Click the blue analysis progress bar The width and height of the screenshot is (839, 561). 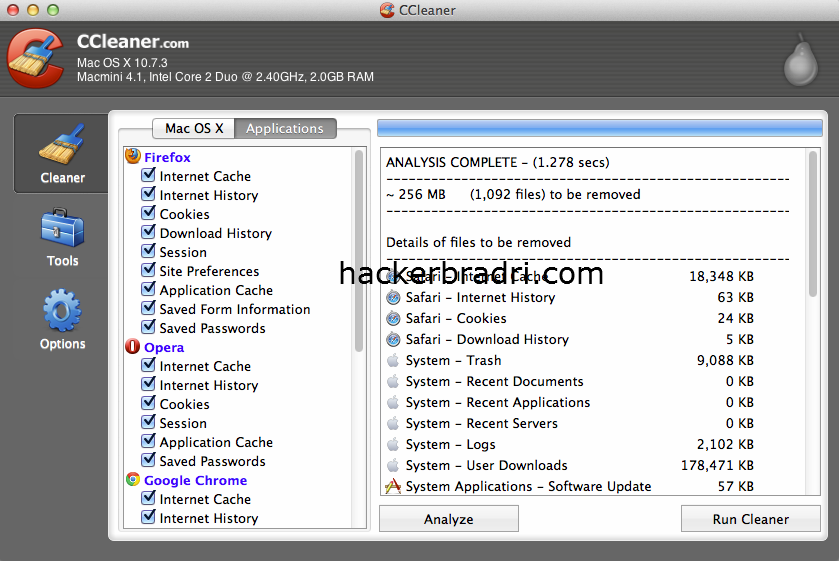599,128
